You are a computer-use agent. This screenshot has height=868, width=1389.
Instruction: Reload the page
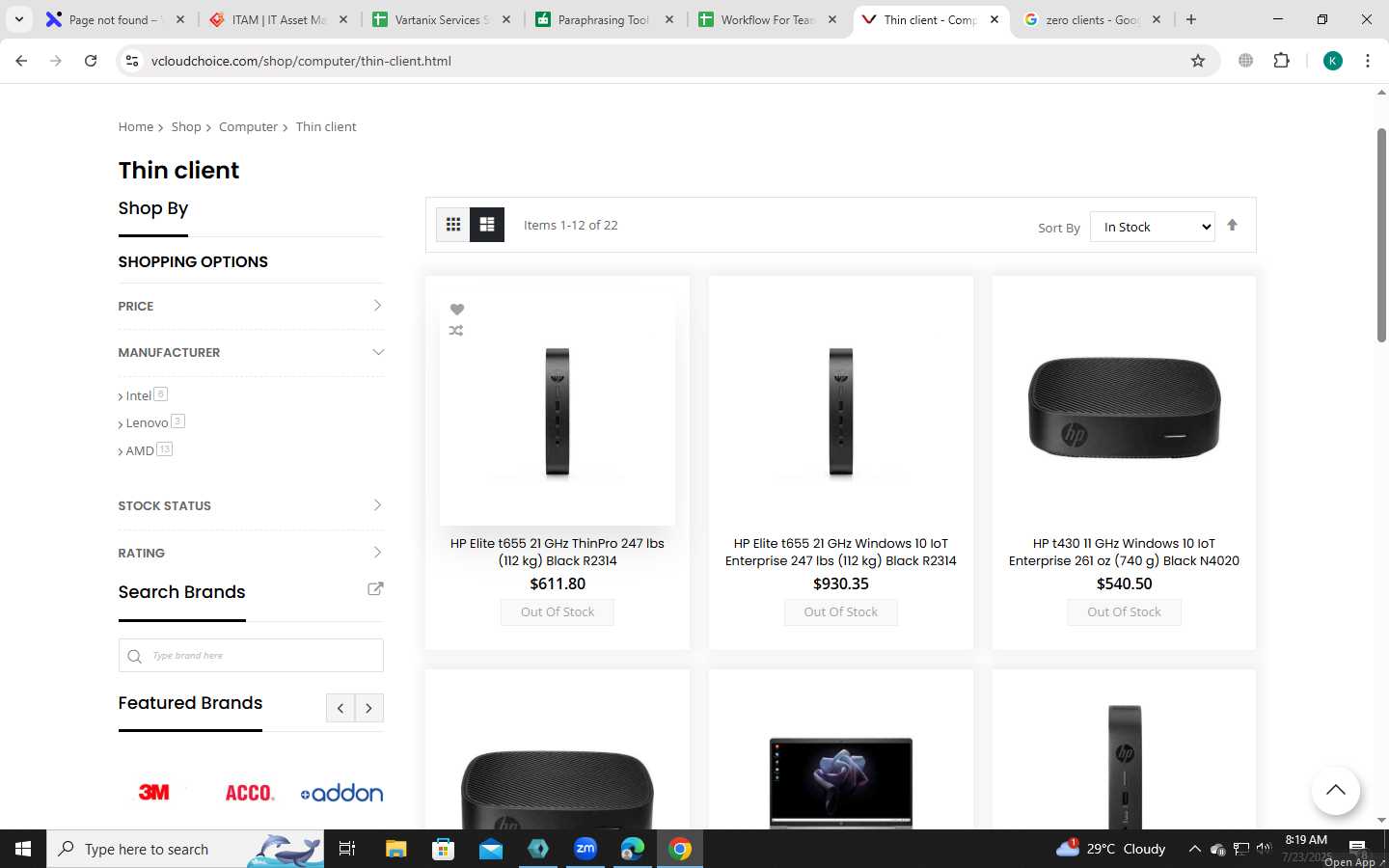tap(91, 61)
